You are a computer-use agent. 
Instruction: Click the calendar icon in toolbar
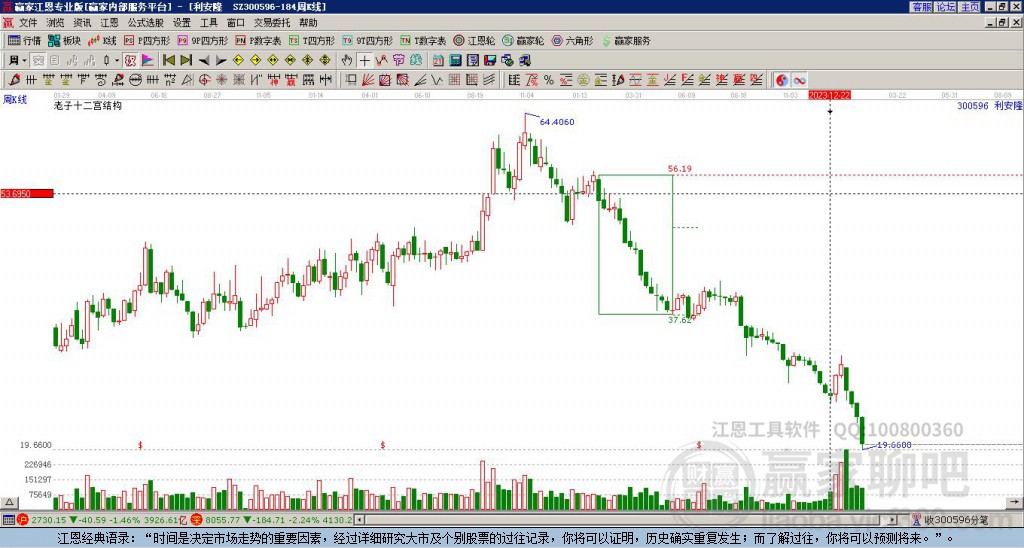tap(438, 60)
